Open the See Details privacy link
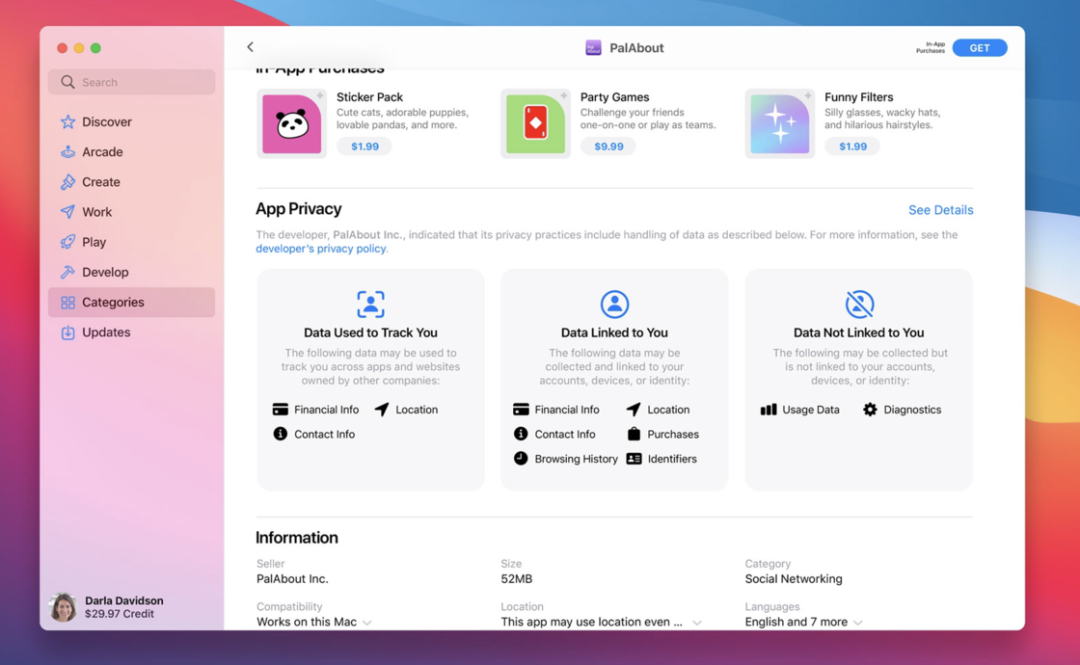This screenshot has height=665, width=1080. [940, 210]
